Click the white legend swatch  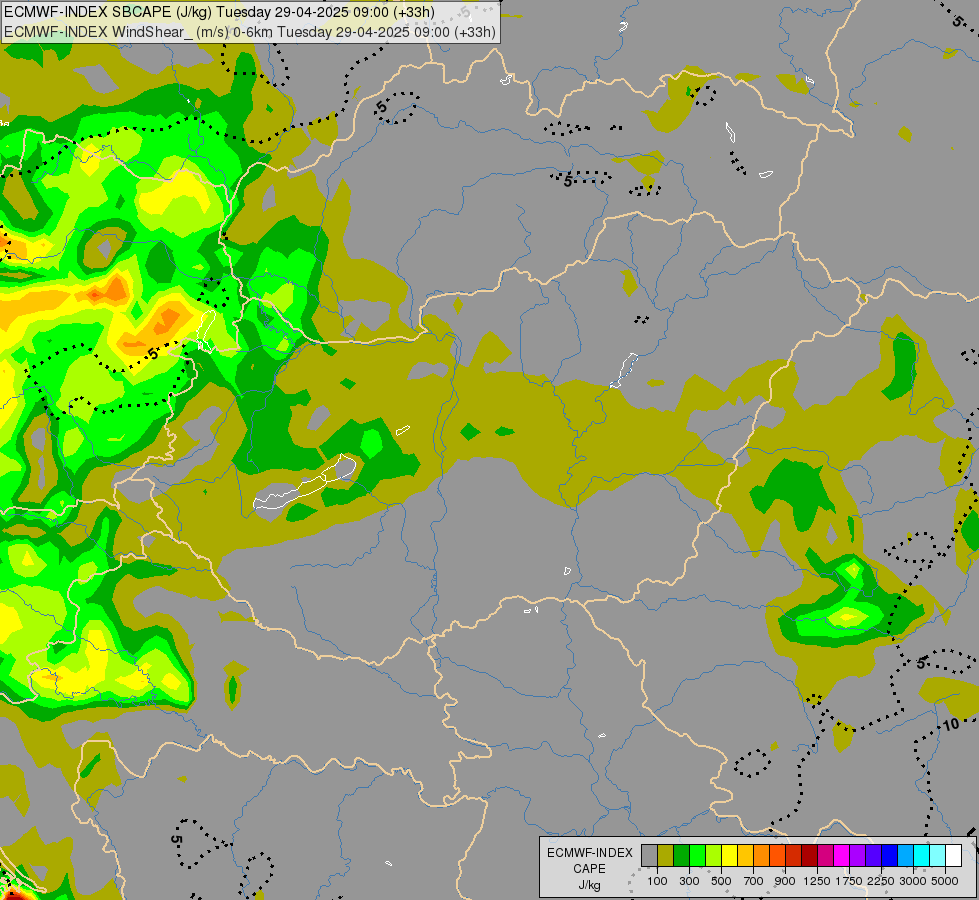[953, 856]
